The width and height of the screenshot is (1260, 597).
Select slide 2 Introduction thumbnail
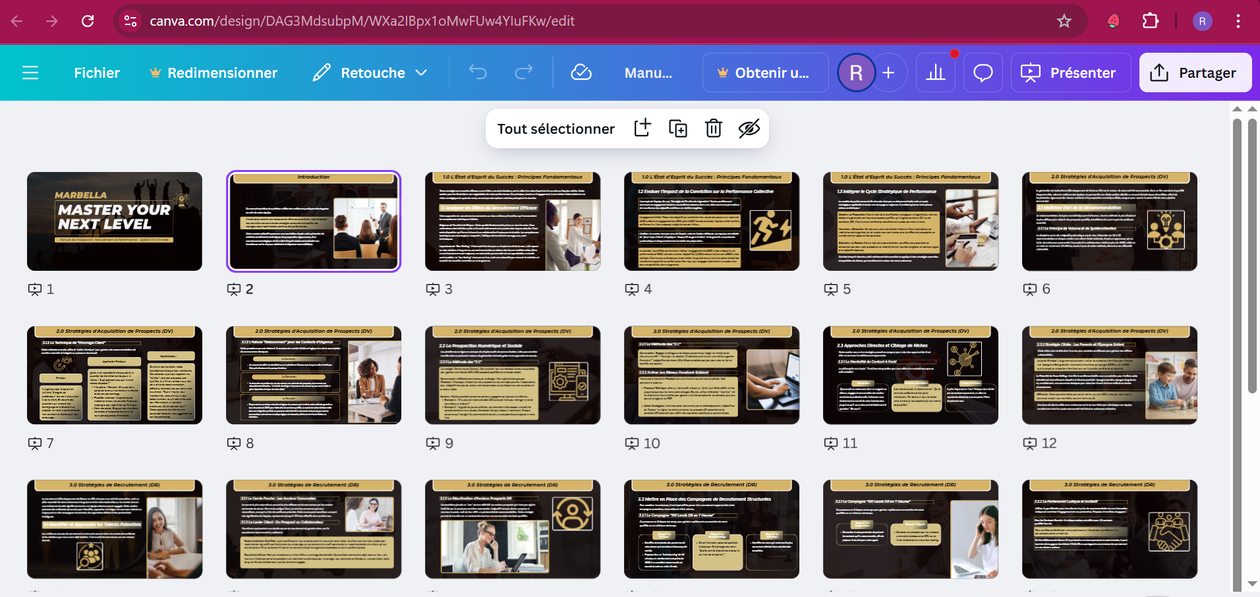click(314, 221)
